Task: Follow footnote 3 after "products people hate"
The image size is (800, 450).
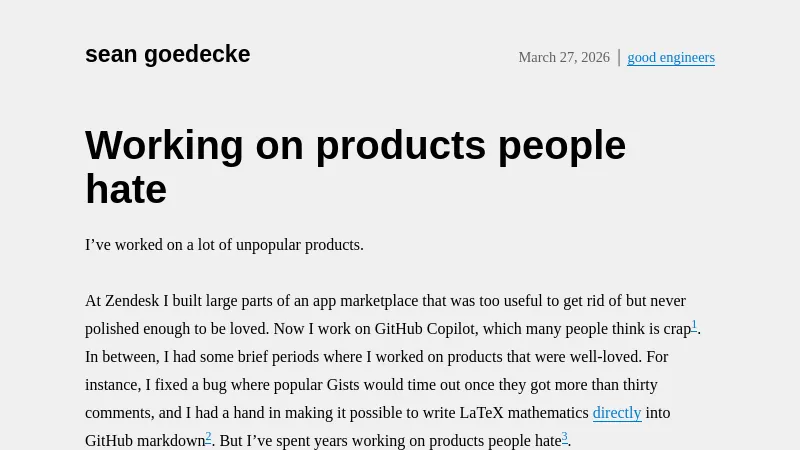Action: (564, 437)
